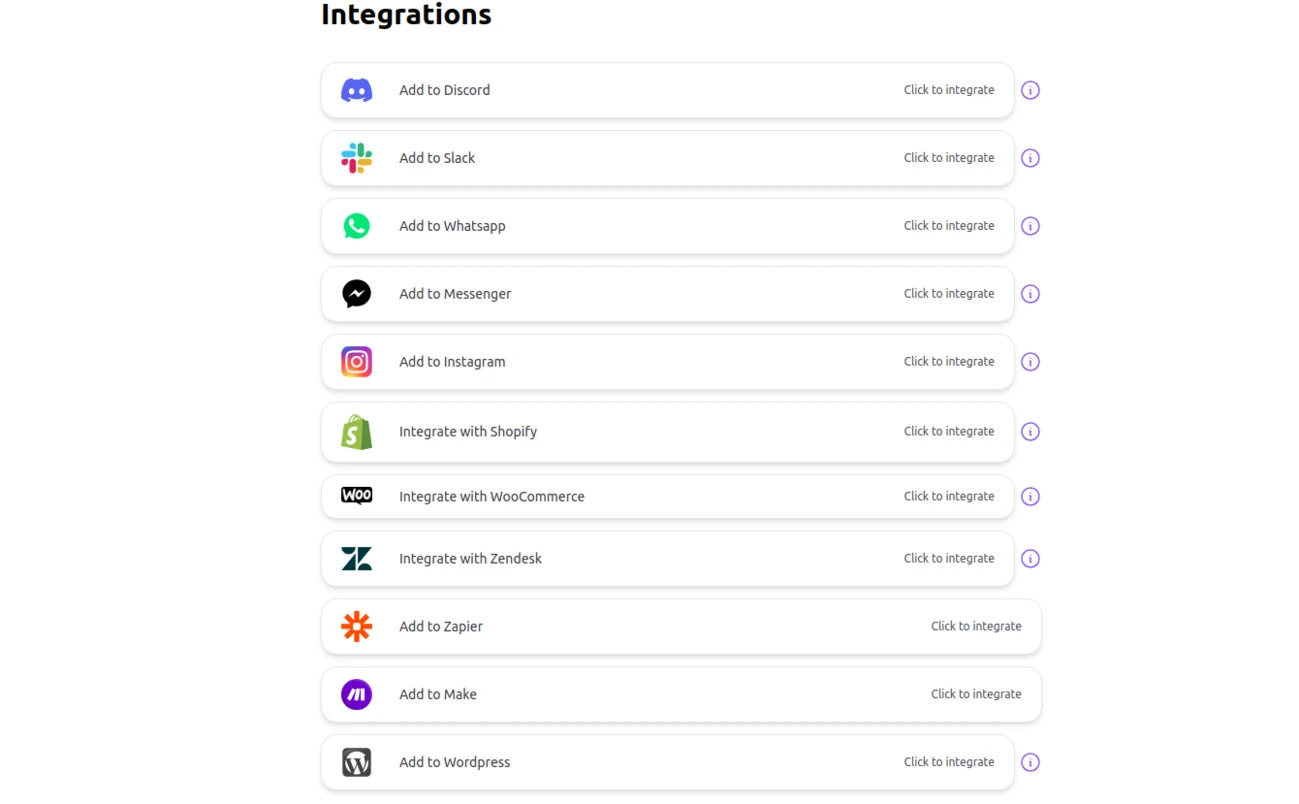Click the Discord logo icon
The image size is (1299, 804).
pyautogui.click(x=356, y=89)
